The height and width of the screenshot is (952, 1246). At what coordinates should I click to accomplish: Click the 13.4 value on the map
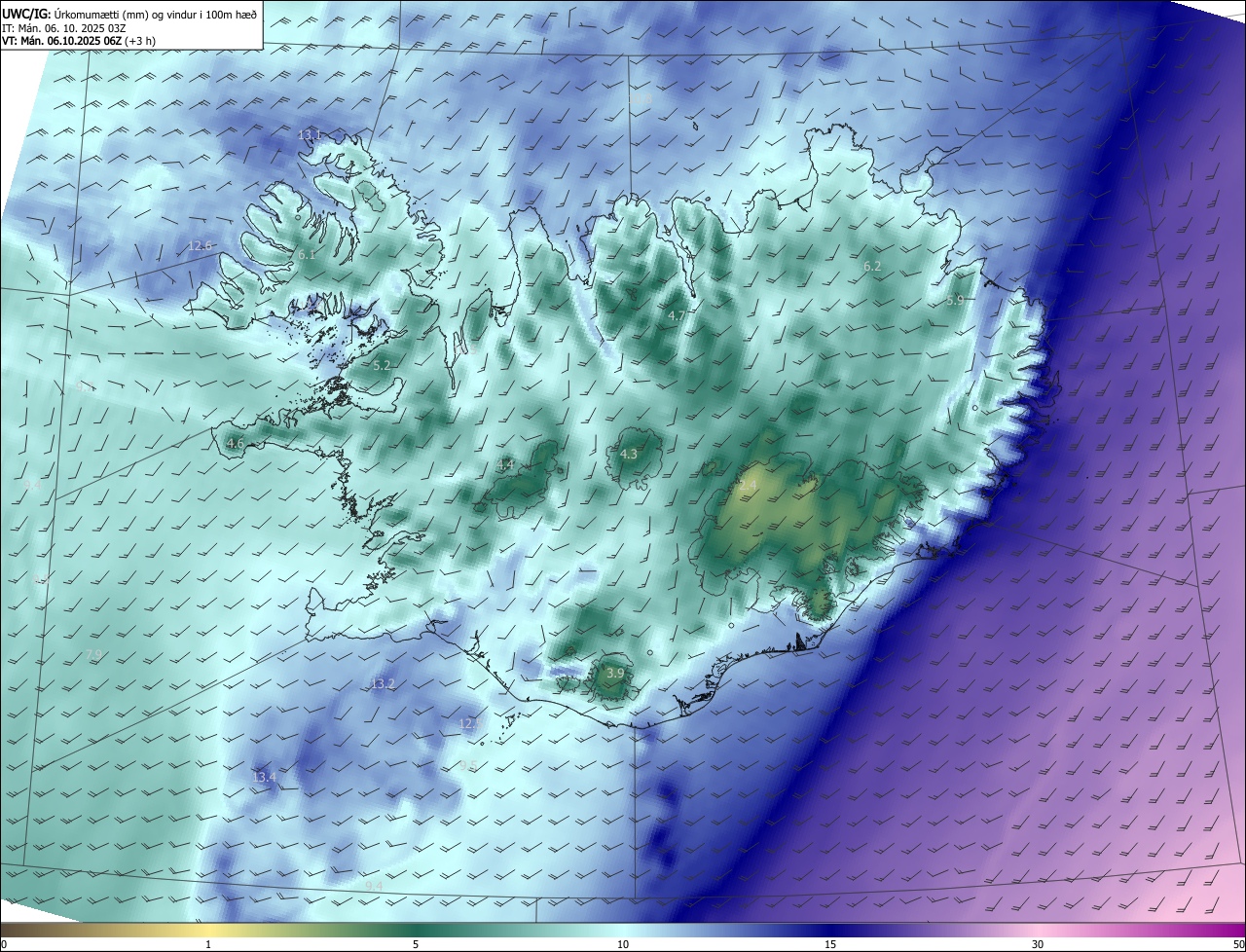pos(264,777)
